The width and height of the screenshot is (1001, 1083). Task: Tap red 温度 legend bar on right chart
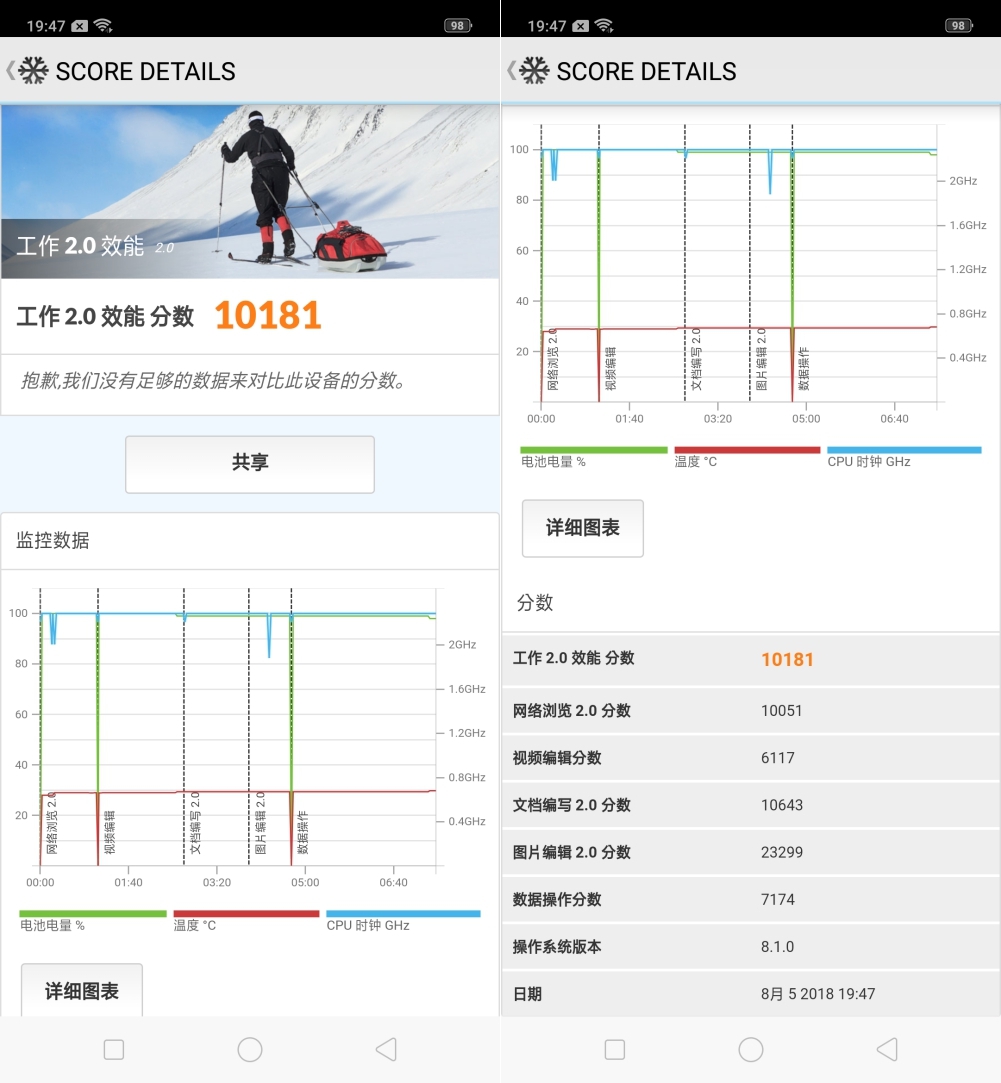[x=747, y=450]
